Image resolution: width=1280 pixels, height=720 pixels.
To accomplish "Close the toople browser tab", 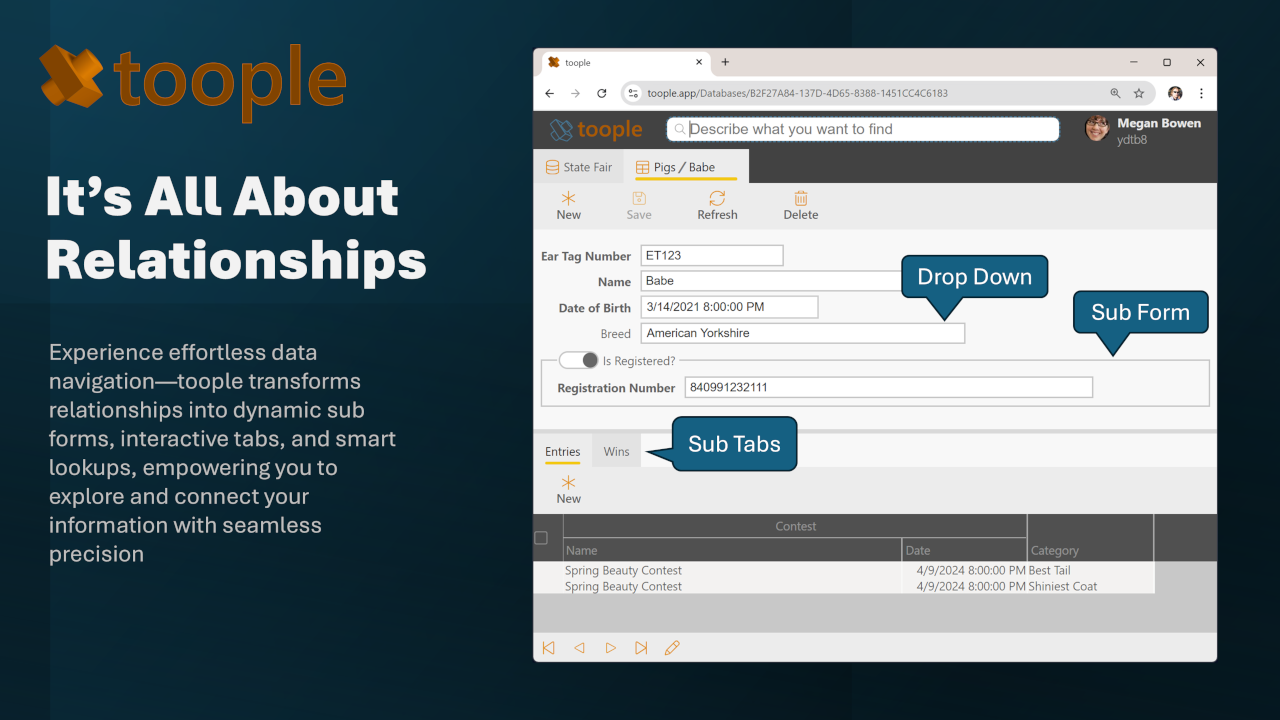I will click(699, 62).
